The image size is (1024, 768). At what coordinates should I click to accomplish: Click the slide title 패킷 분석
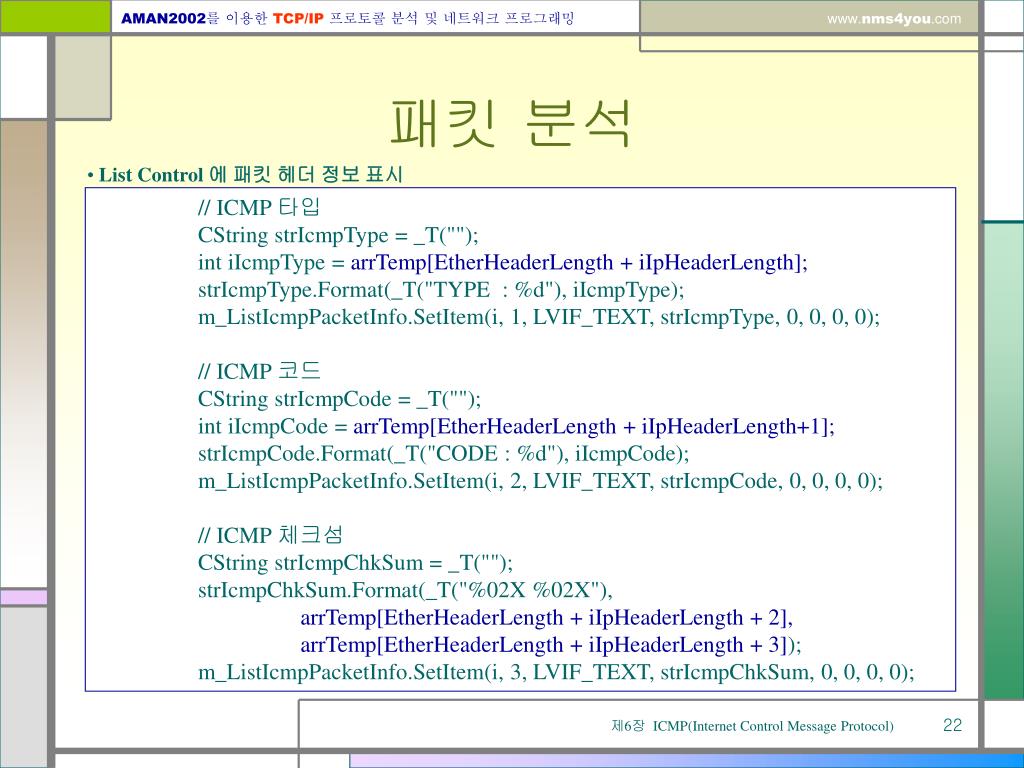click(511, 123)
